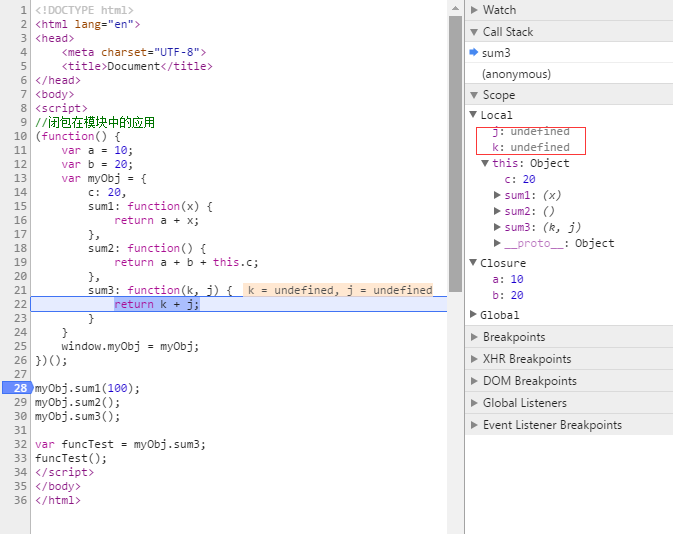Image resolution: width=673 pixels, height=534 pixels.
Task: Select the sum3 call stack frame
Action: [x=569, y=53]
